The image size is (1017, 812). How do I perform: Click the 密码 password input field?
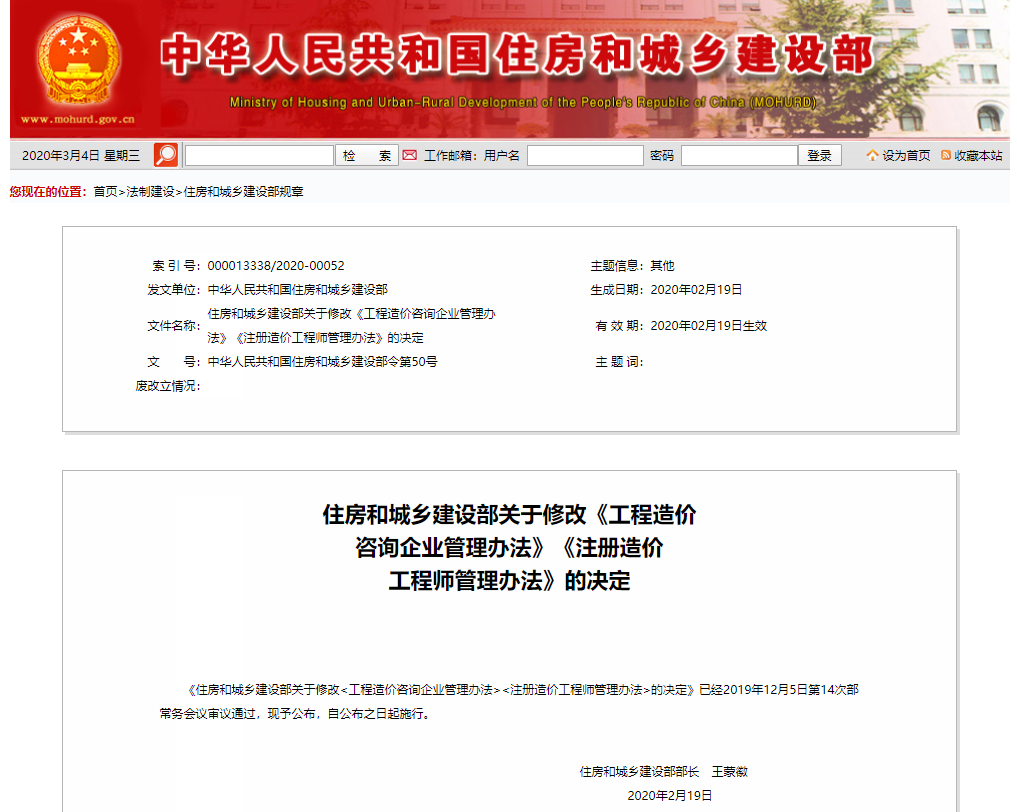(739, 155)
